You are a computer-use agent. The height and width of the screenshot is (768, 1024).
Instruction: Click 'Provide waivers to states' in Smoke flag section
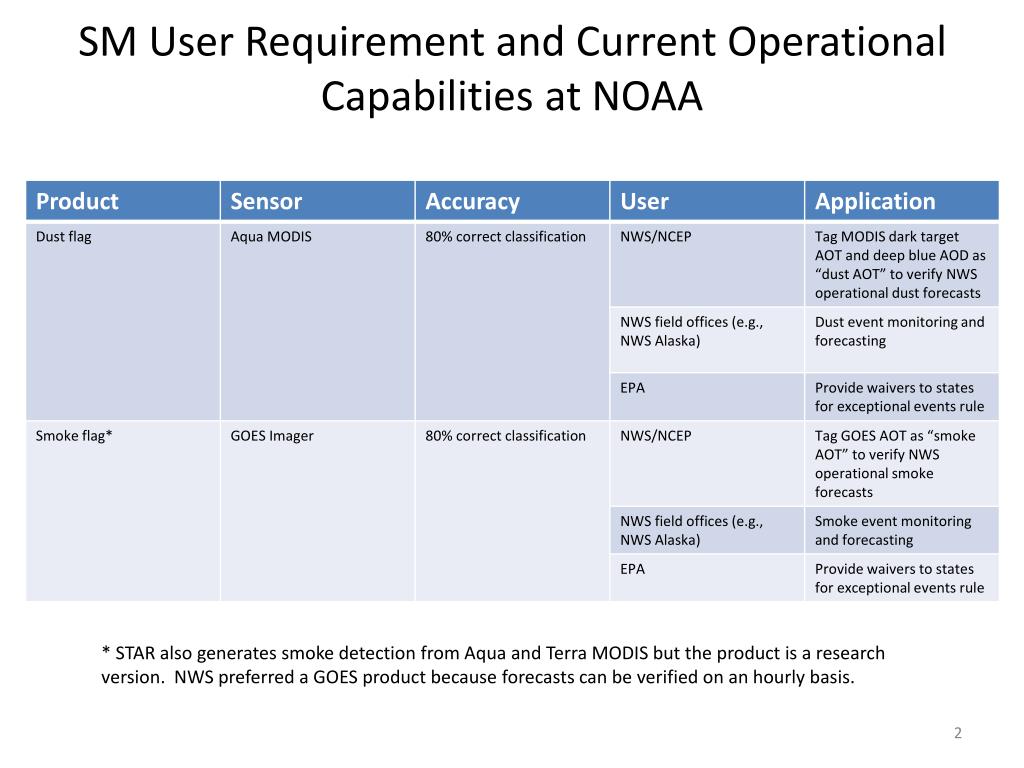902,577
